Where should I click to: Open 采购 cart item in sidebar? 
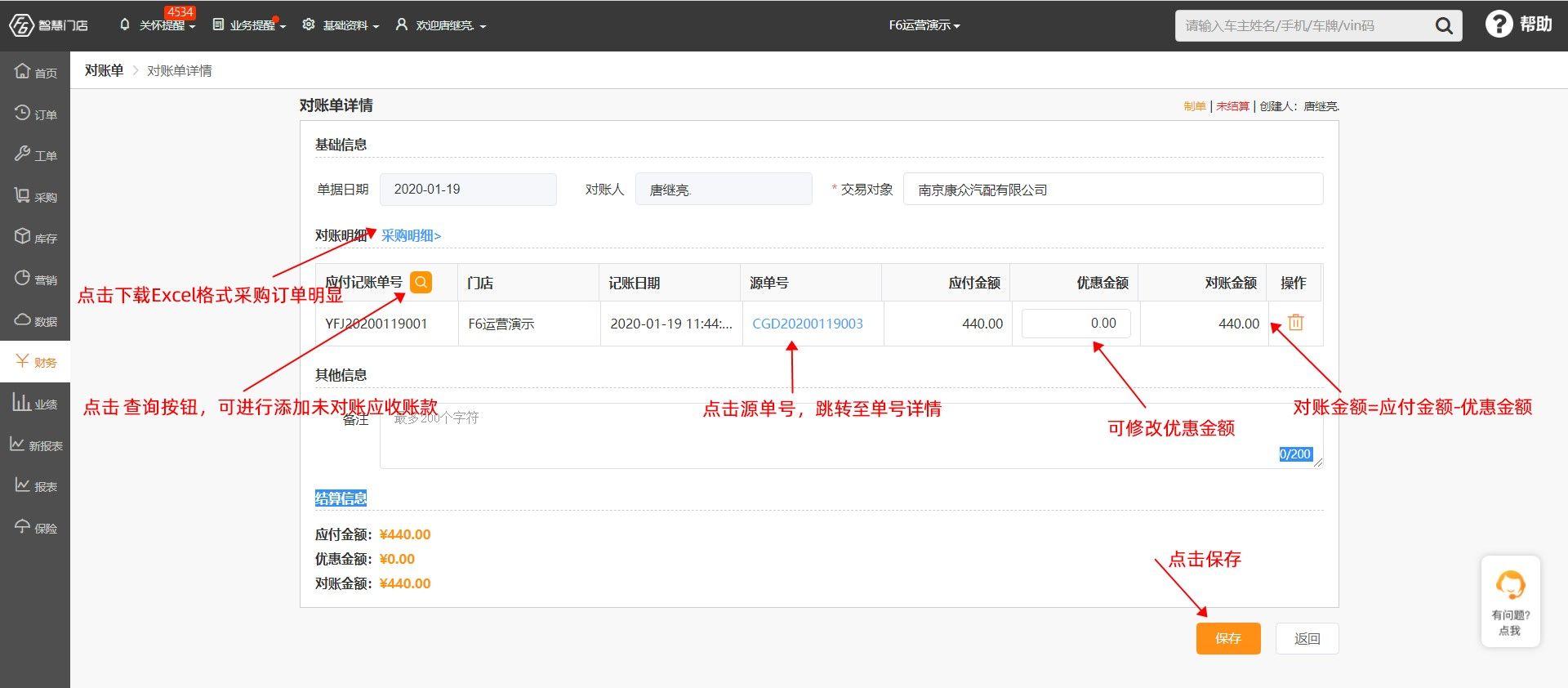click(35, 196)
